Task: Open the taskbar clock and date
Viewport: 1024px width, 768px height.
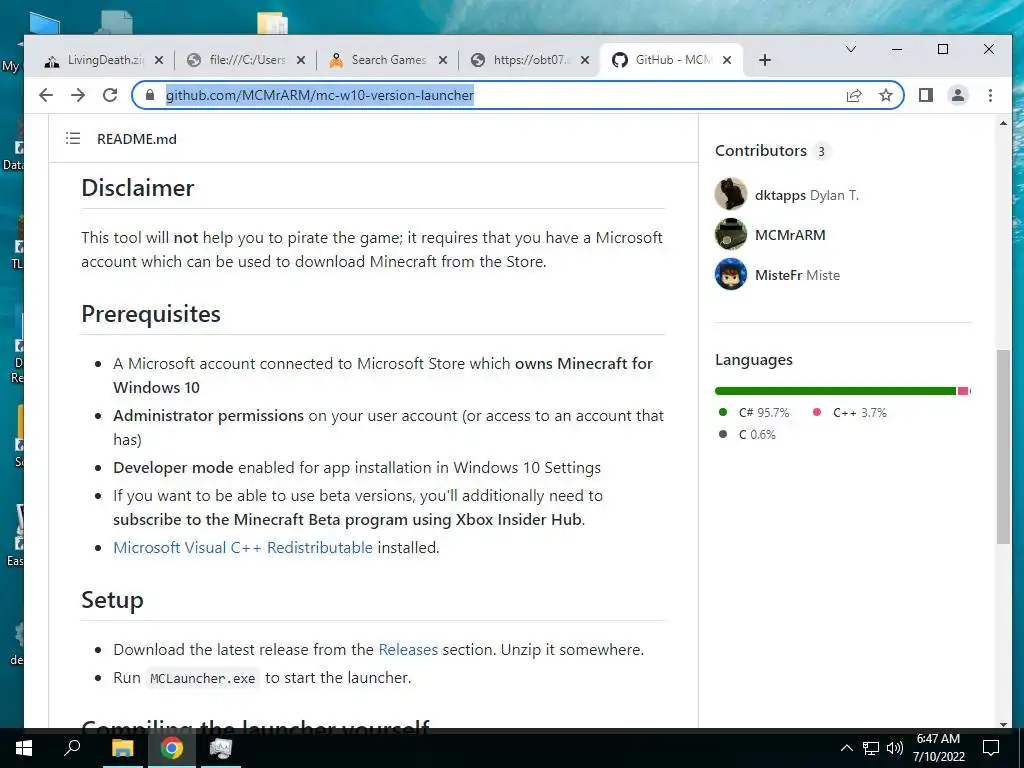Action: point(938,748)
